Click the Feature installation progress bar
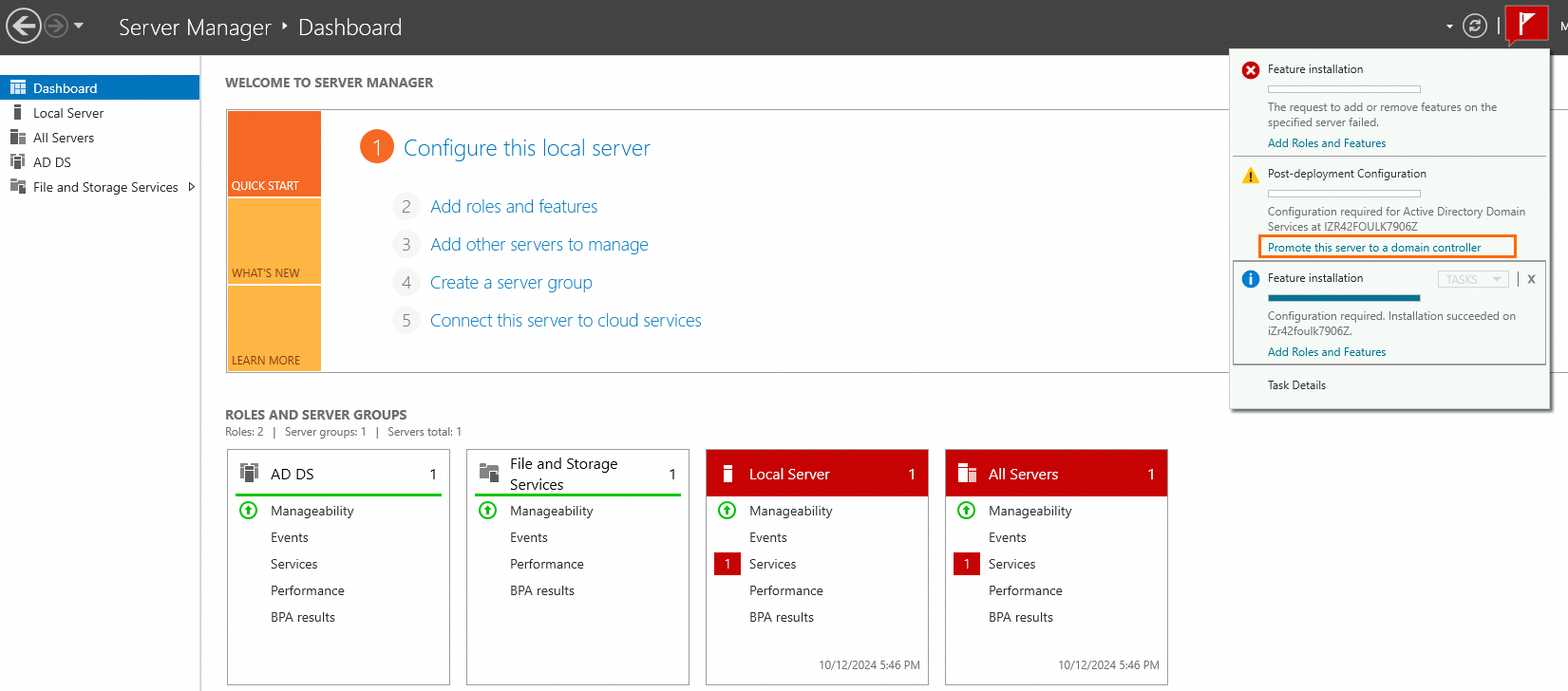The width and height of the screenshot is (1568, 691). pos(1343,298)
